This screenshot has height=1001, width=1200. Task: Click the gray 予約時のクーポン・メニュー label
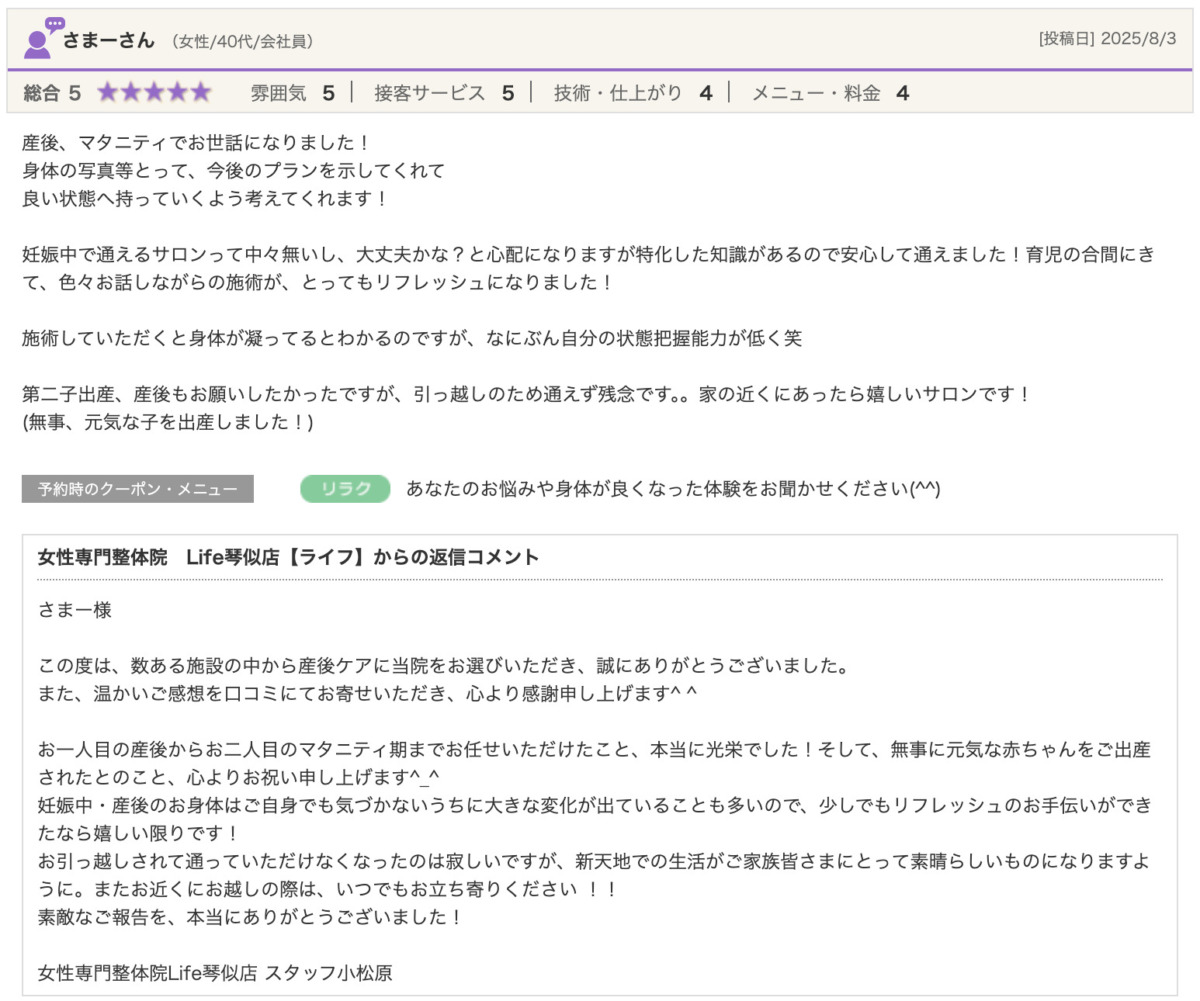tap(138, 489)
